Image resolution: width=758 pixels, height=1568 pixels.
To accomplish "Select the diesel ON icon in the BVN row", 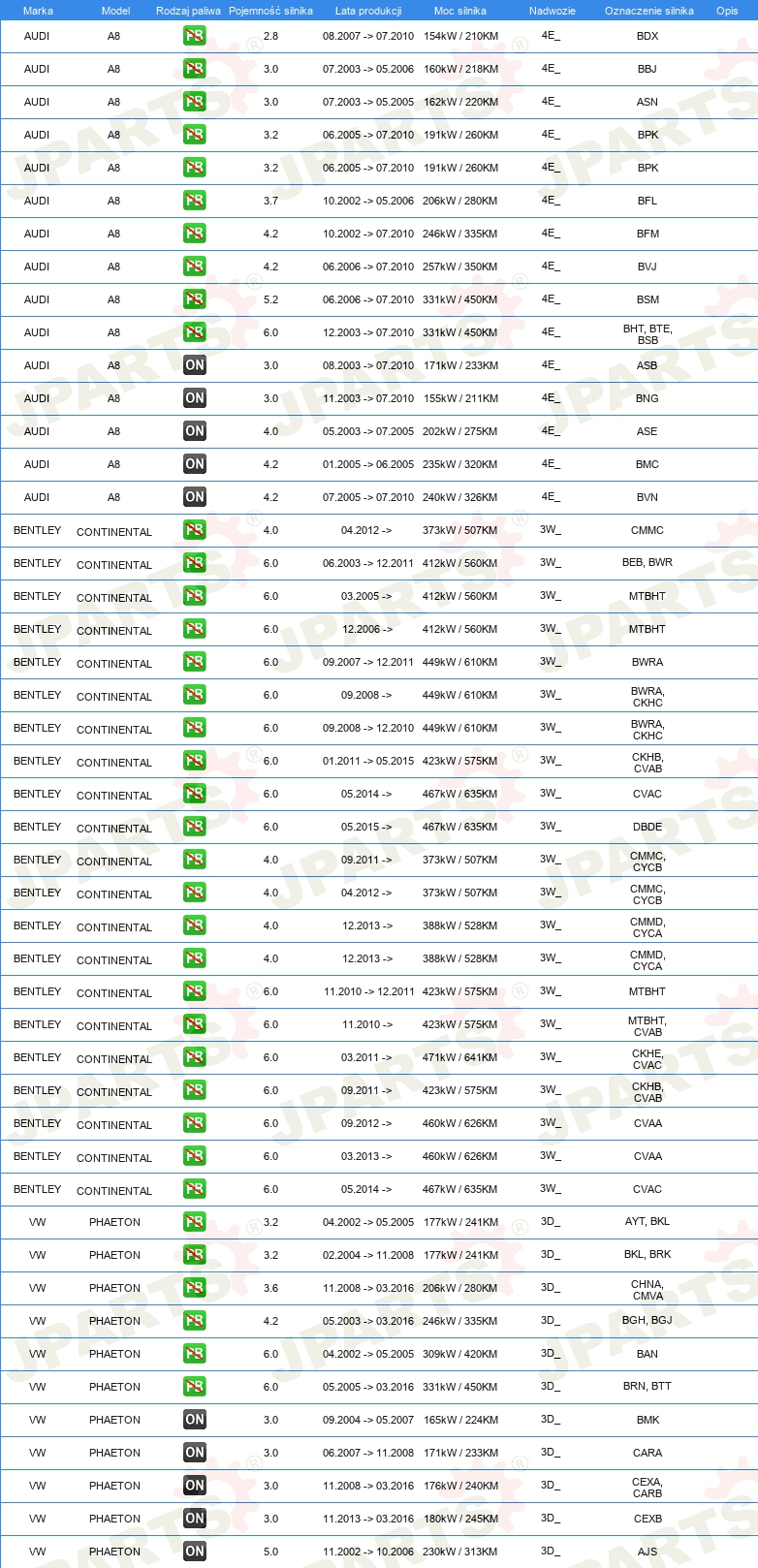I will pyautogui.click(x=195, y=497).
